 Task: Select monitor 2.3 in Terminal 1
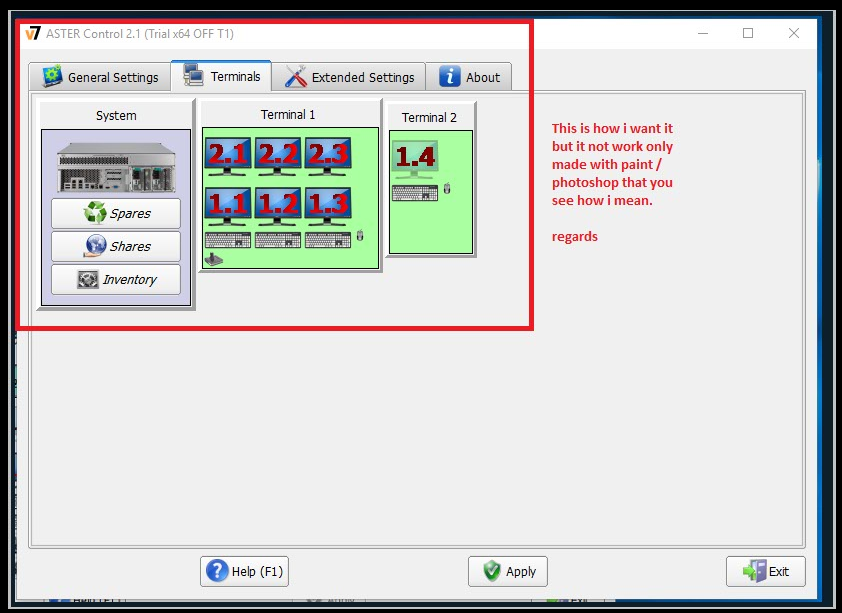pyautogui.click(x=328, y=156)
